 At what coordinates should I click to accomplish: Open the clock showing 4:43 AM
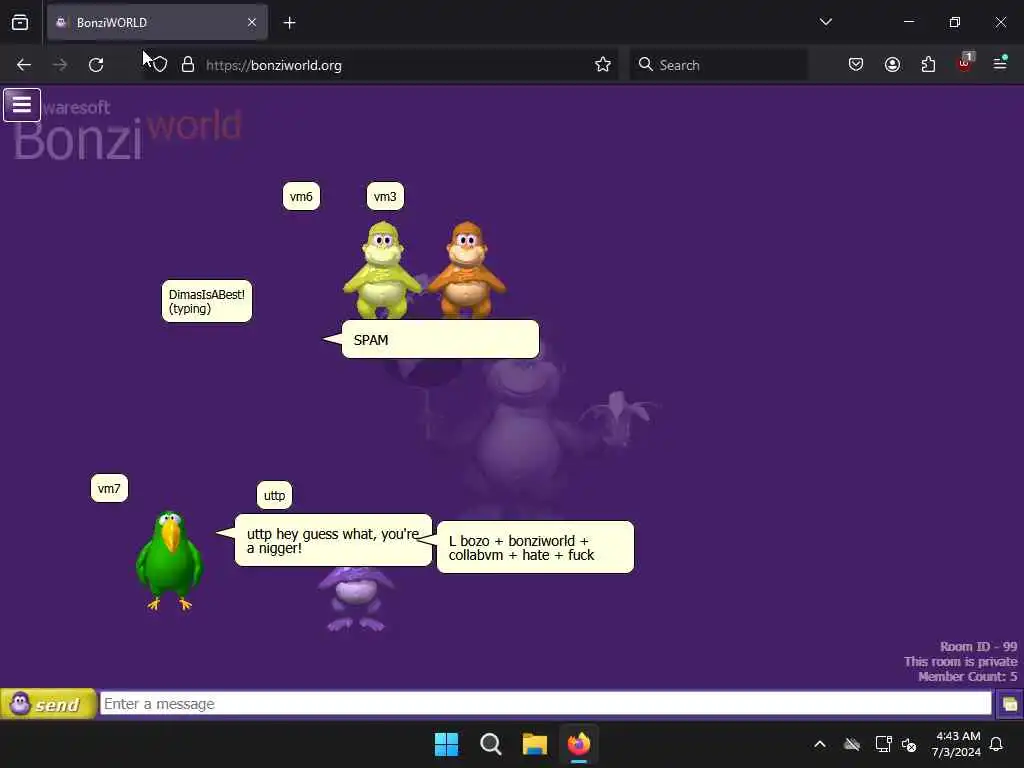click(x=957, y=744)
